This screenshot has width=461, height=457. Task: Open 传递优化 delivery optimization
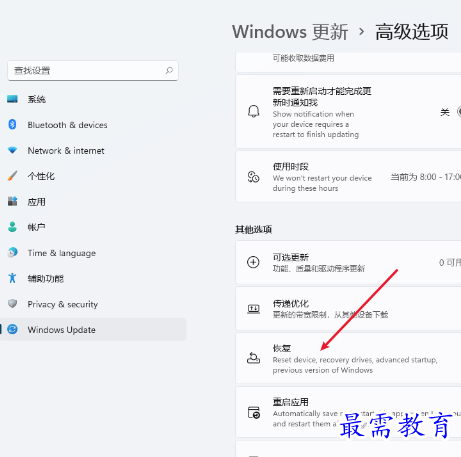(x=348, y=309)
